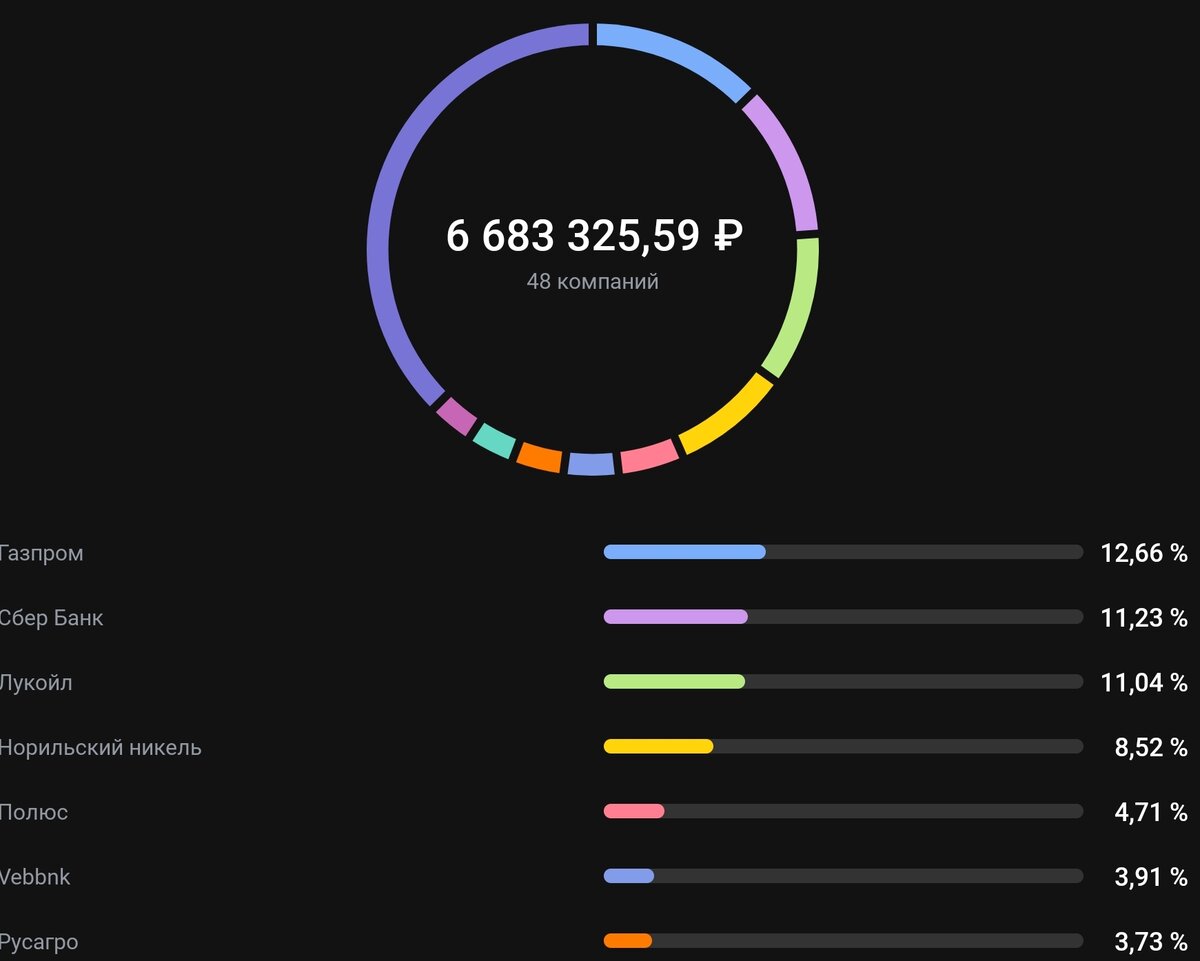Click the total 6 683 325,59 ₽
The width and height of the screenshot is (1200, 961).
tap(594, 236)
